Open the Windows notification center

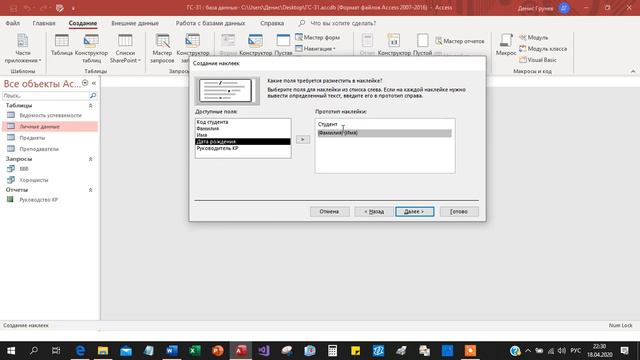click(x=624, y=351)
